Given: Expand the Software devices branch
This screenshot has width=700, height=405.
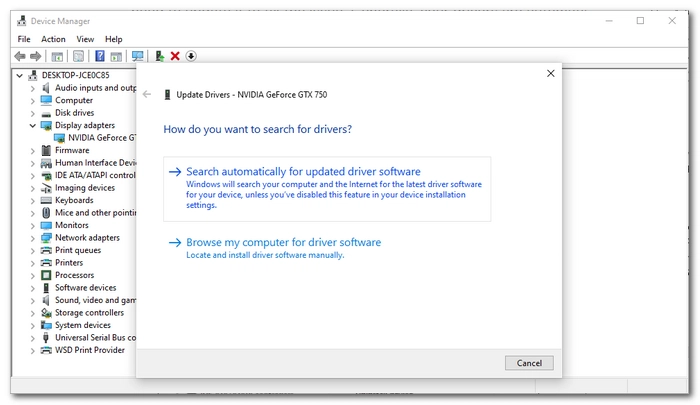Looking at the screenshot, I should (x=32, y=288).
